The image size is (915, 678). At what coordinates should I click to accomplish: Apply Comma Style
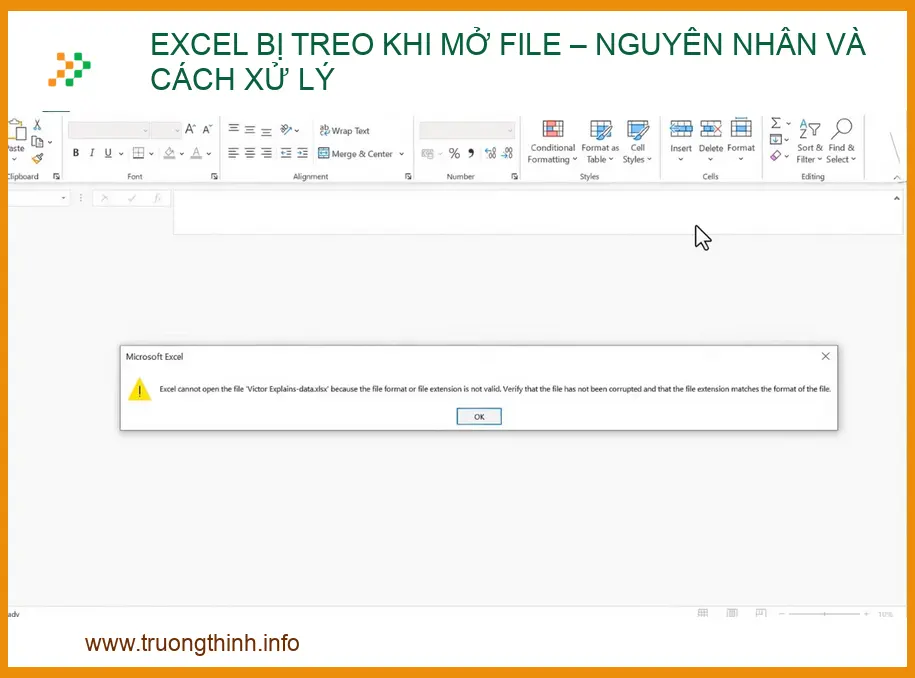click(x=471, y=153)
